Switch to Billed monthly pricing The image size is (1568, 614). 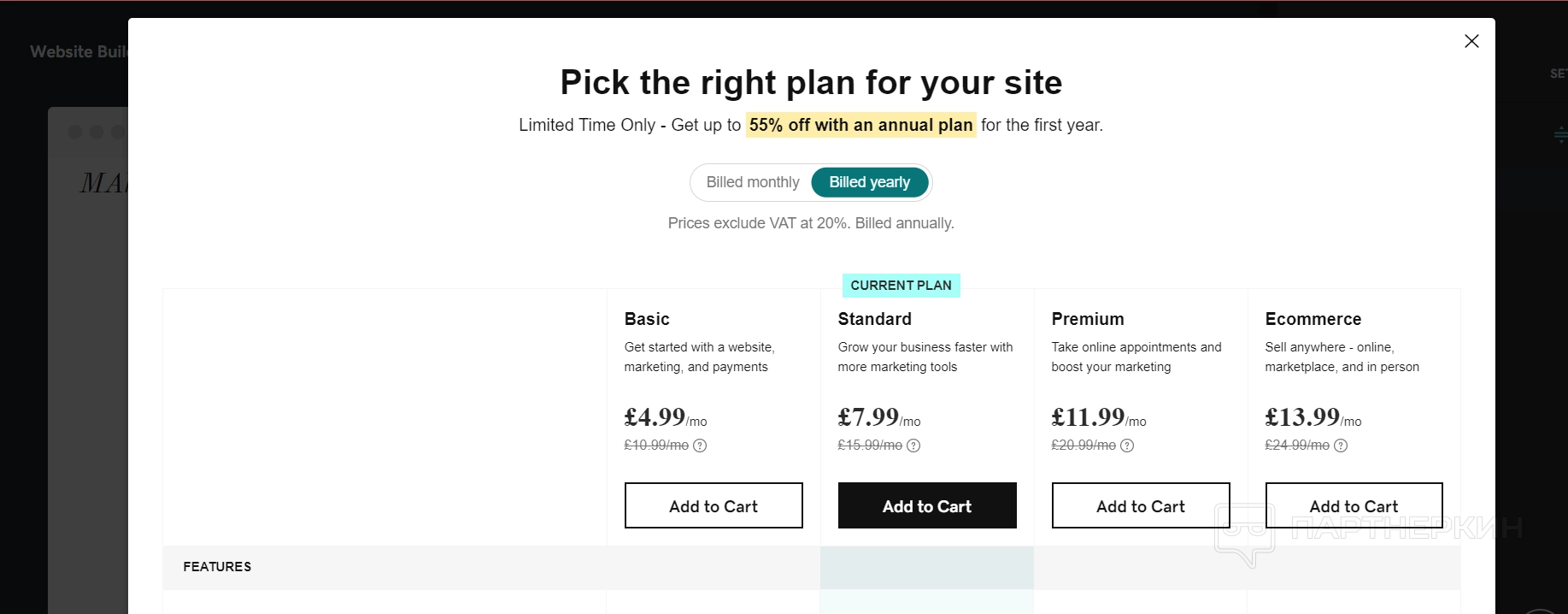[x=752, y=182]
